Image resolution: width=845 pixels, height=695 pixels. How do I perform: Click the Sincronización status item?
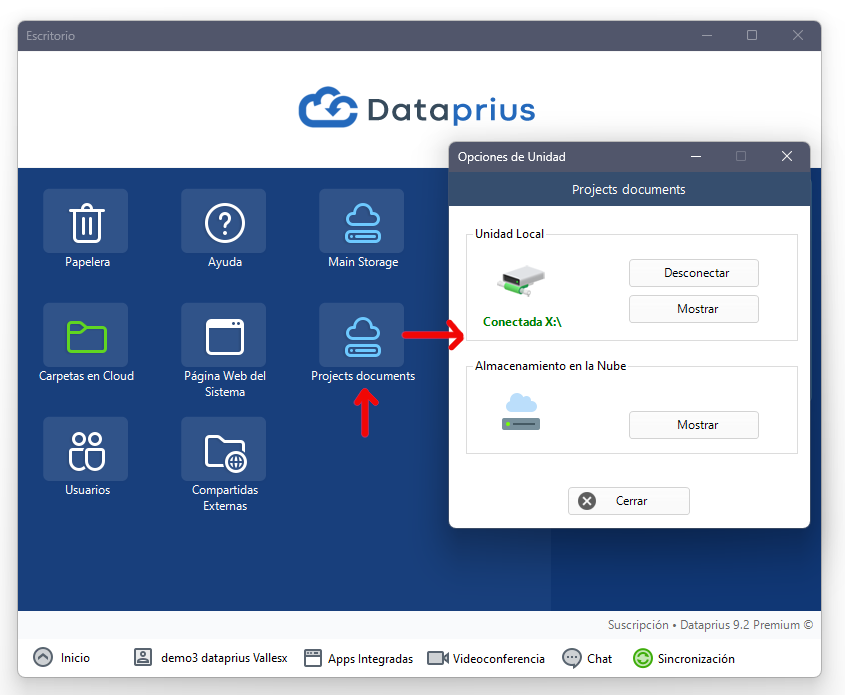point(684,658)
